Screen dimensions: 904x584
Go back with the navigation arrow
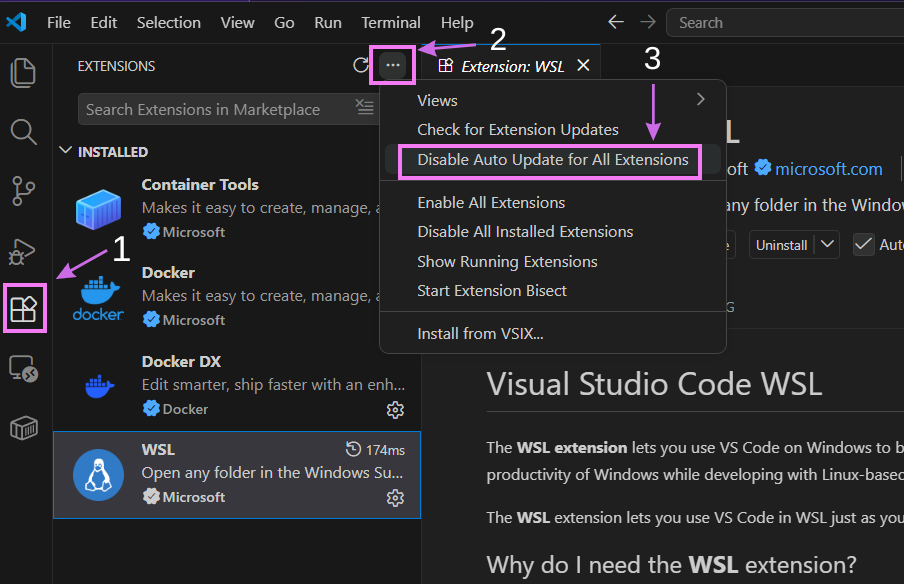616,22
